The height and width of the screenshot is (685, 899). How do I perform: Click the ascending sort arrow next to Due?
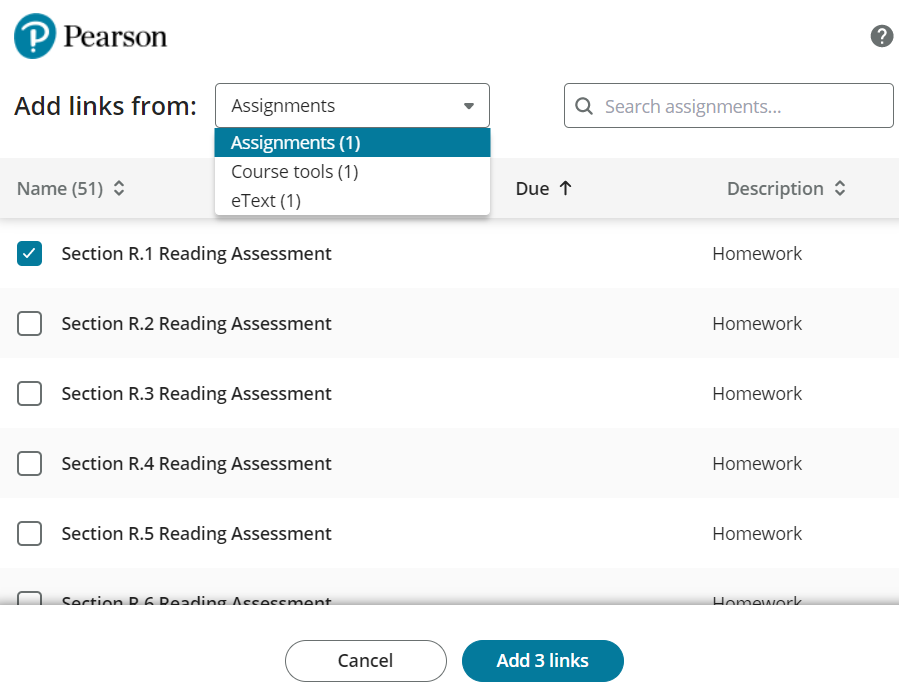point(566,188)
